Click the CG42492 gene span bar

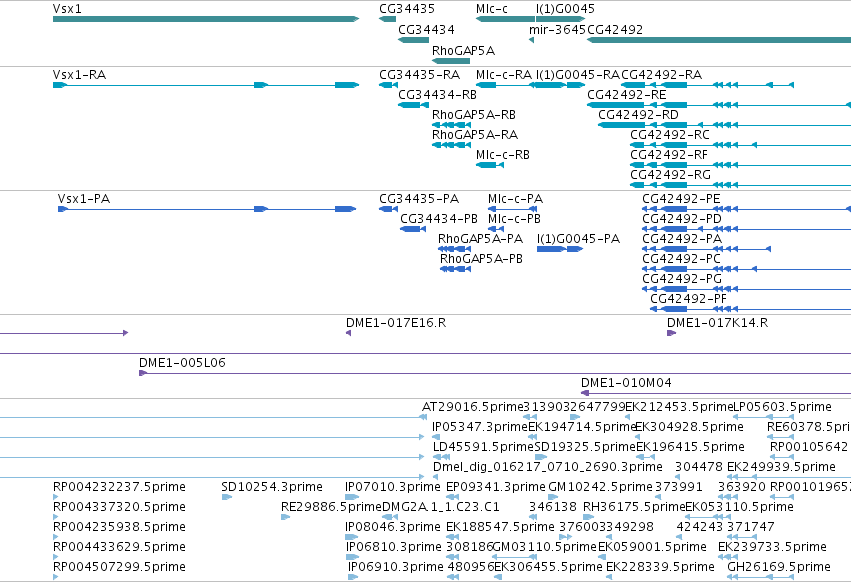click(x=719, y=40)
